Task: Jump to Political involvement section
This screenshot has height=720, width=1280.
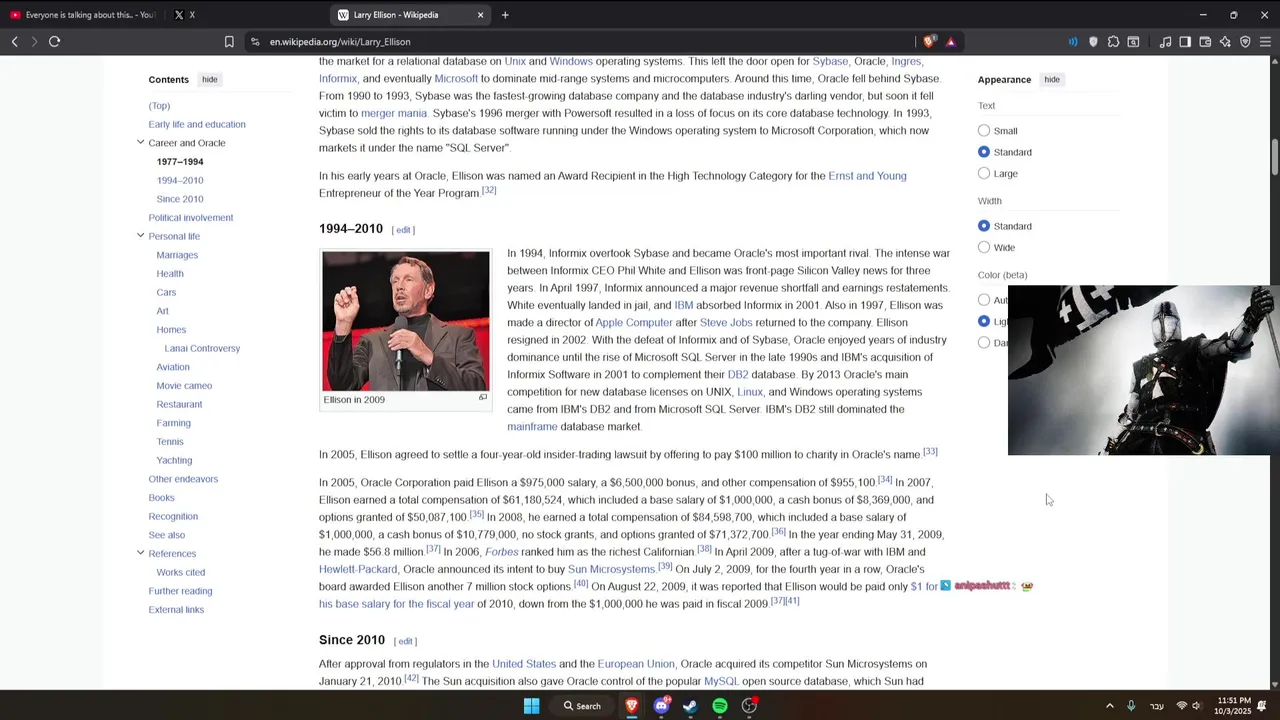Action: pos(191,218)
